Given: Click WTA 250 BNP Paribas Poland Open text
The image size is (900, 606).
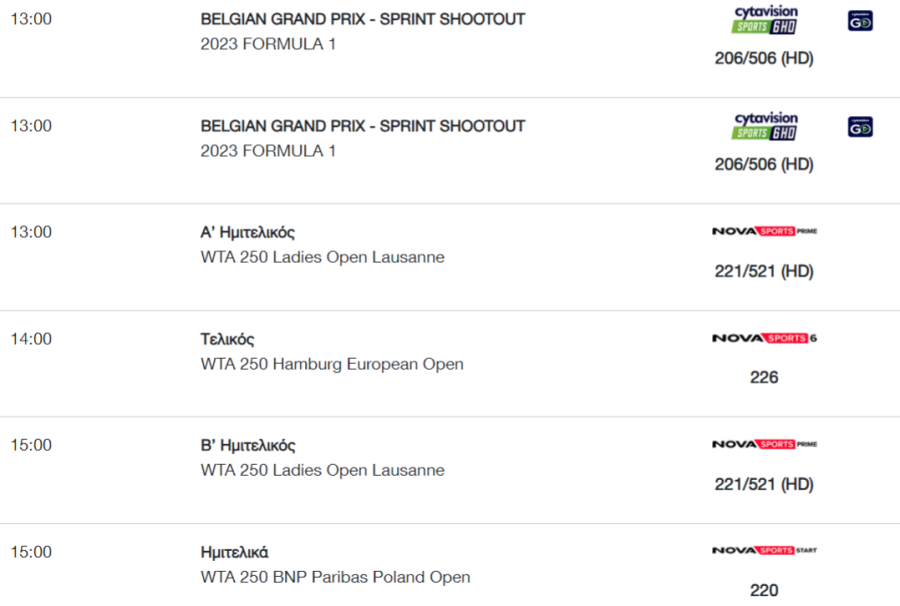Looking at the screenshot, I should [x=335, y=577].
